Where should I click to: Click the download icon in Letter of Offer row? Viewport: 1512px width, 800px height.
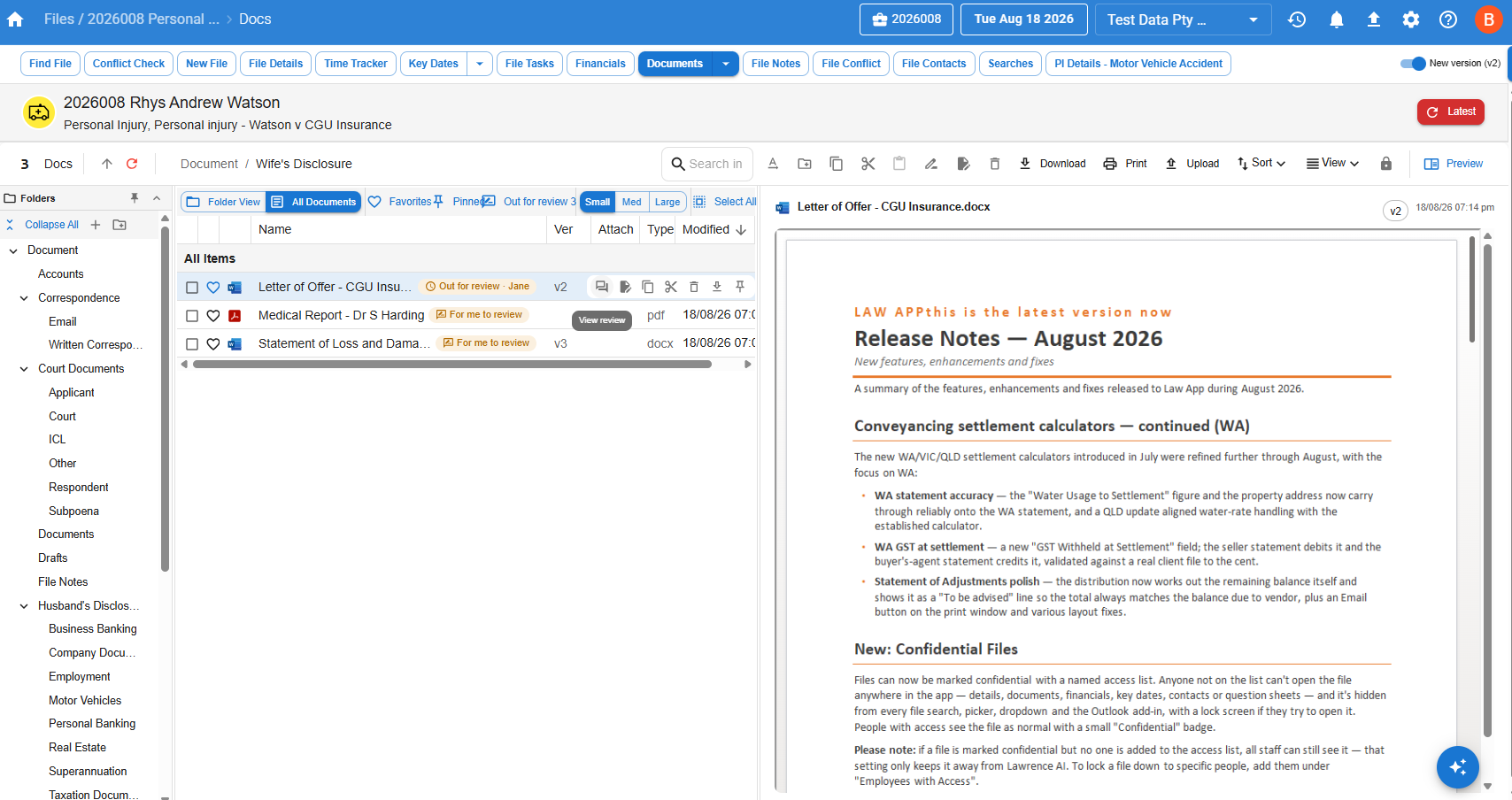[x=717, y=287]
